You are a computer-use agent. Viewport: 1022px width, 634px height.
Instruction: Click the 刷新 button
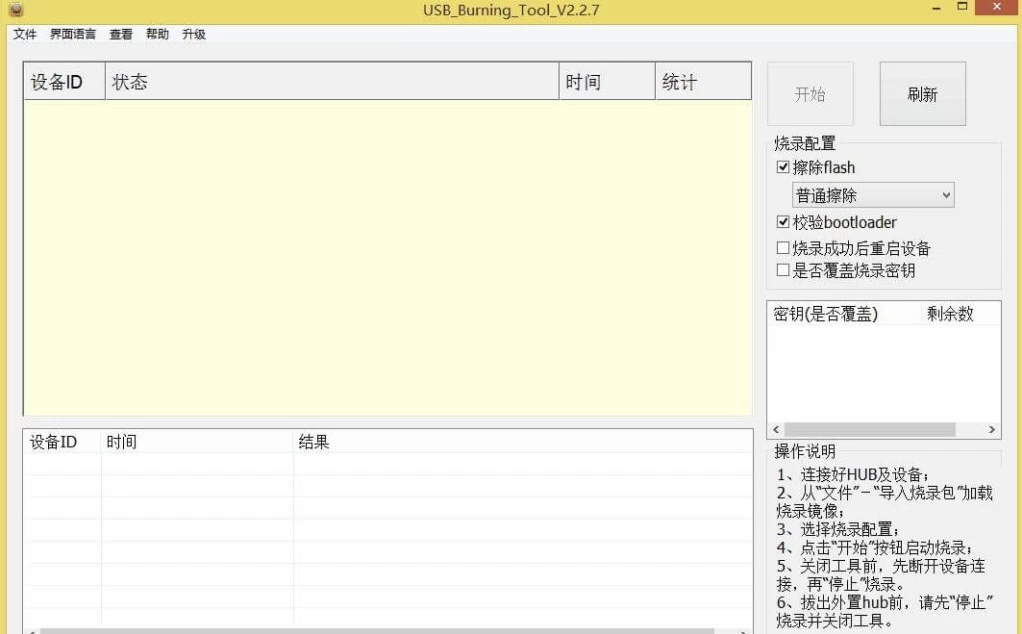click(922, 94)
